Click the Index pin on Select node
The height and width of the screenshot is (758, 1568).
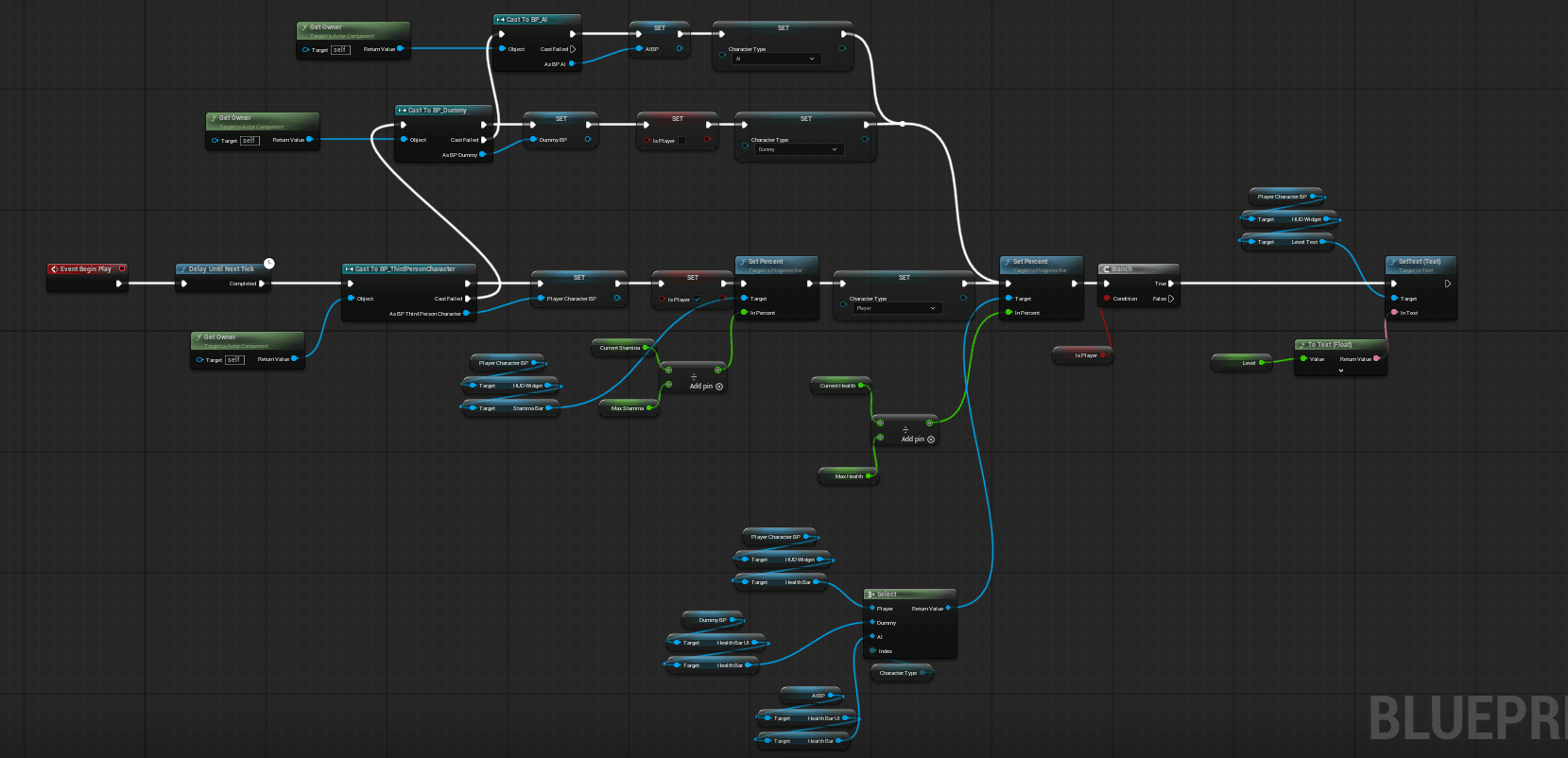pyautogui.click(x=872, y=650)
